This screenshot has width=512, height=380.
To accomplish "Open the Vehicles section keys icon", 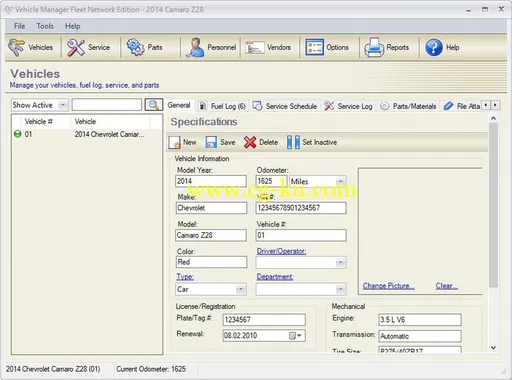I will 16,47.
